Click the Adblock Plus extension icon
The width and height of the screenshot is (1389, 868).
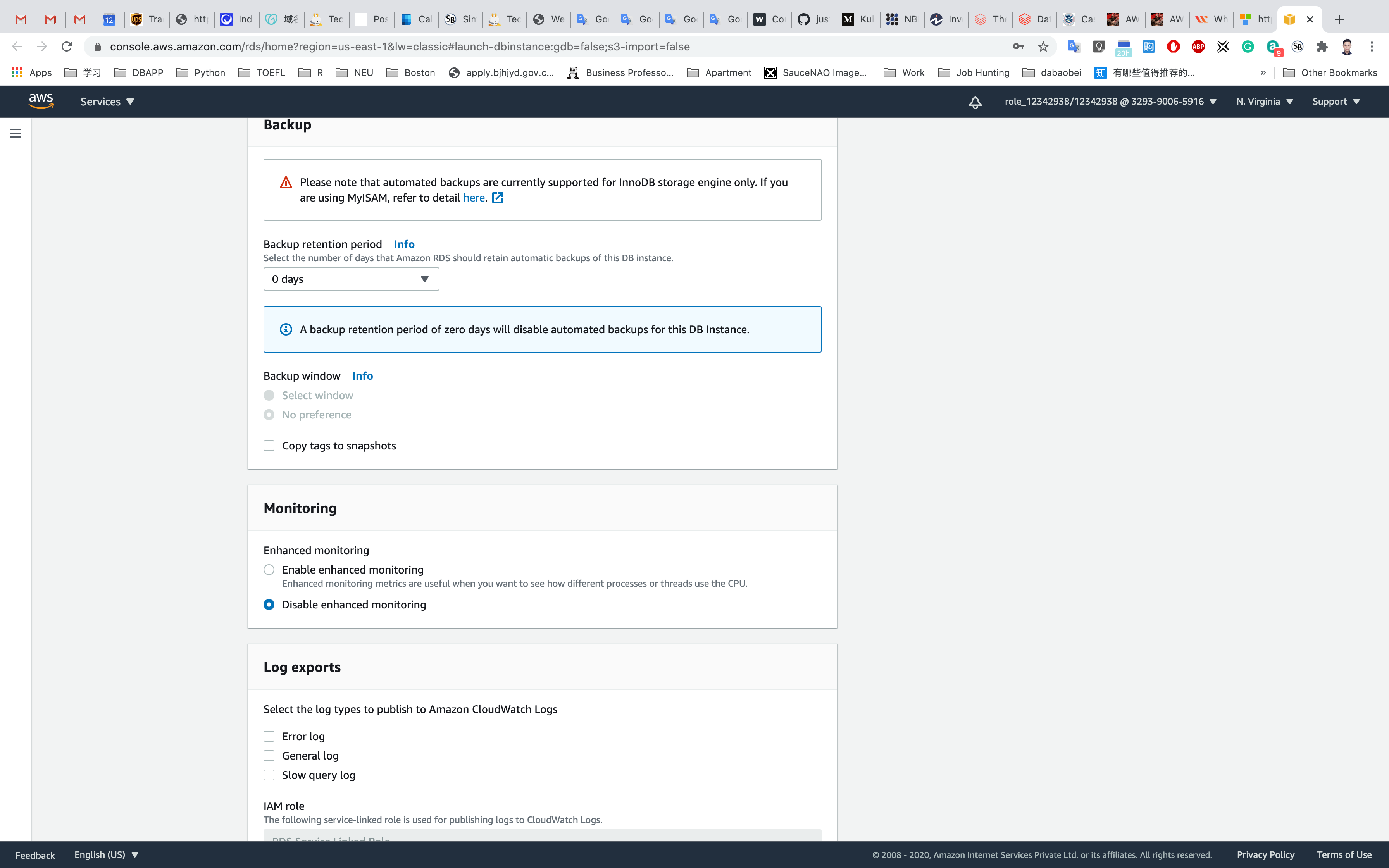click(1198, 46)
